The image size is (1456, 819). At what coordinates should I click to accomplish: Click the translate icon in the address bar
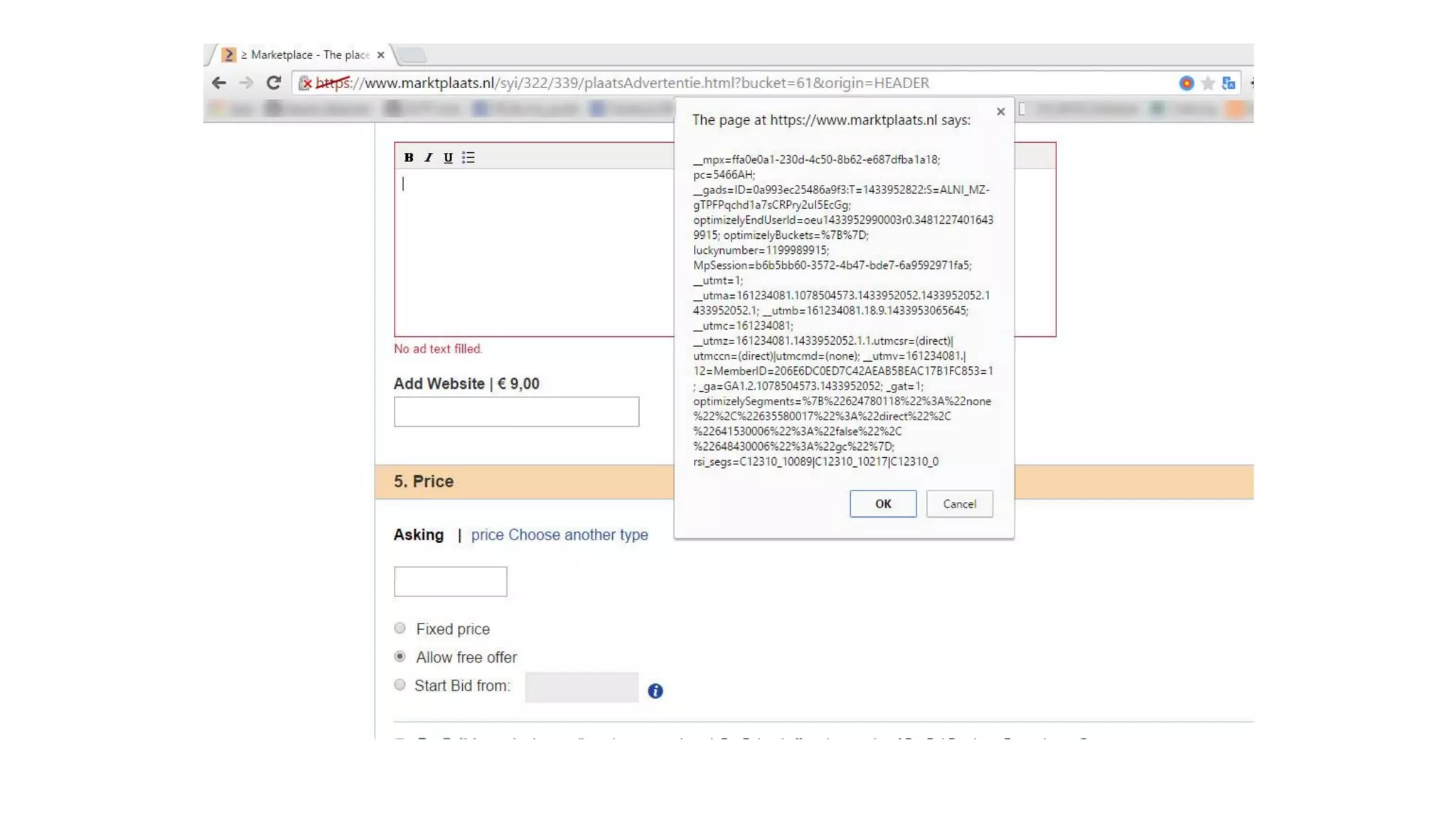[1228, 83]
